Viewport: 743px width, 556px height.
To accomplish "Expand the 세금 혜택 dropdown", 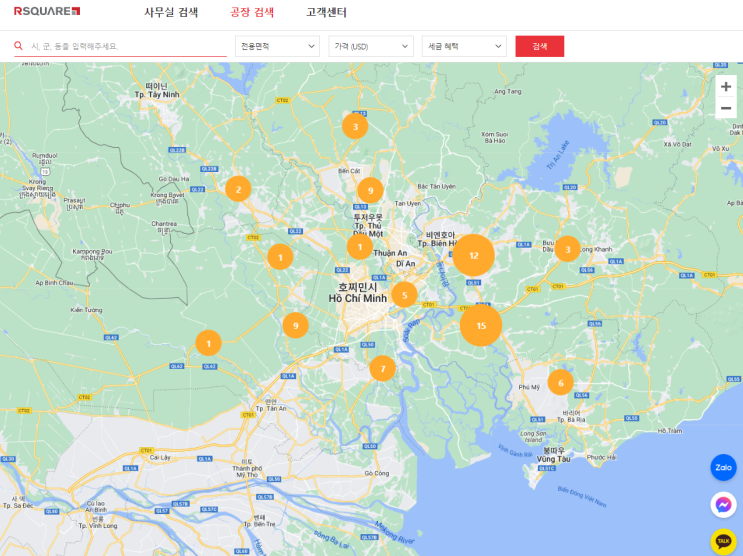I will pyautogui.click(x=464, y=46).
